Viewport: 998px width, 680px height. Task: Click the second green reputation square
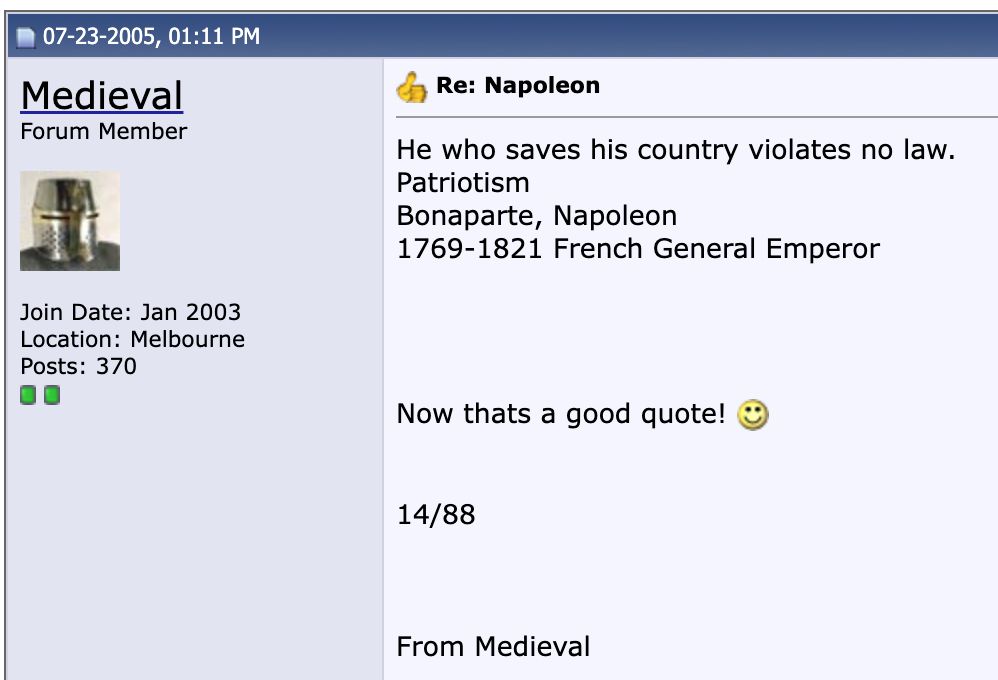52,395
